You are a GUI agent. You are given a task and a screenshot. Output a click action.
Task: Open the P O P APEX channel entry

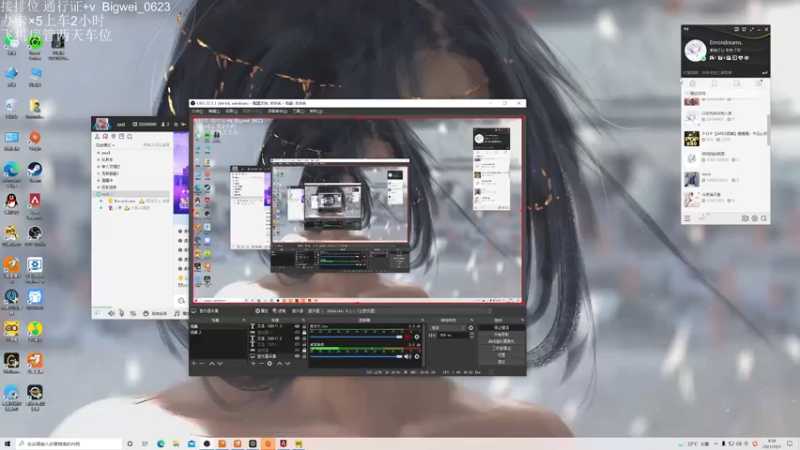click(x=726, y=138)
